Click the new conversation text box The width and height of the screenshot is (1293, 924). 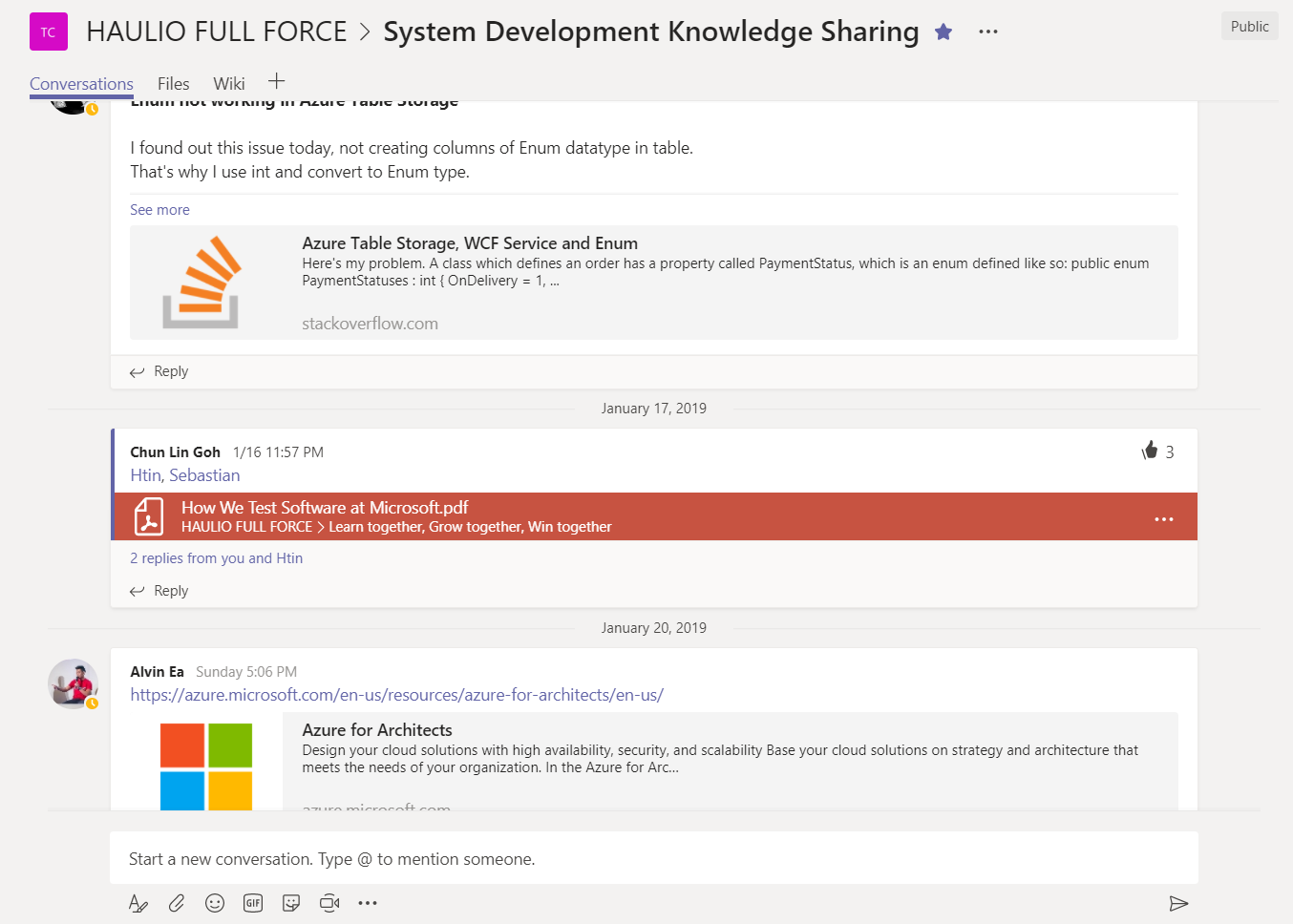653,859
